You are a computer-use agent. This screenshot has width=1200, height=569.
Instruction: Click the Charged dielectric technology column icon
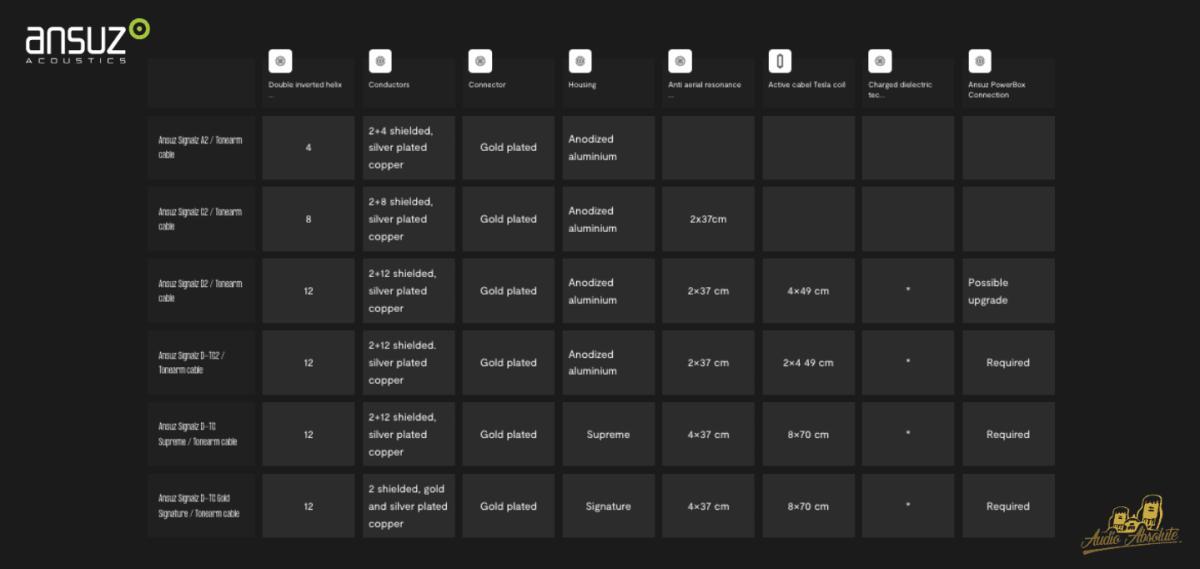[880, 61]
